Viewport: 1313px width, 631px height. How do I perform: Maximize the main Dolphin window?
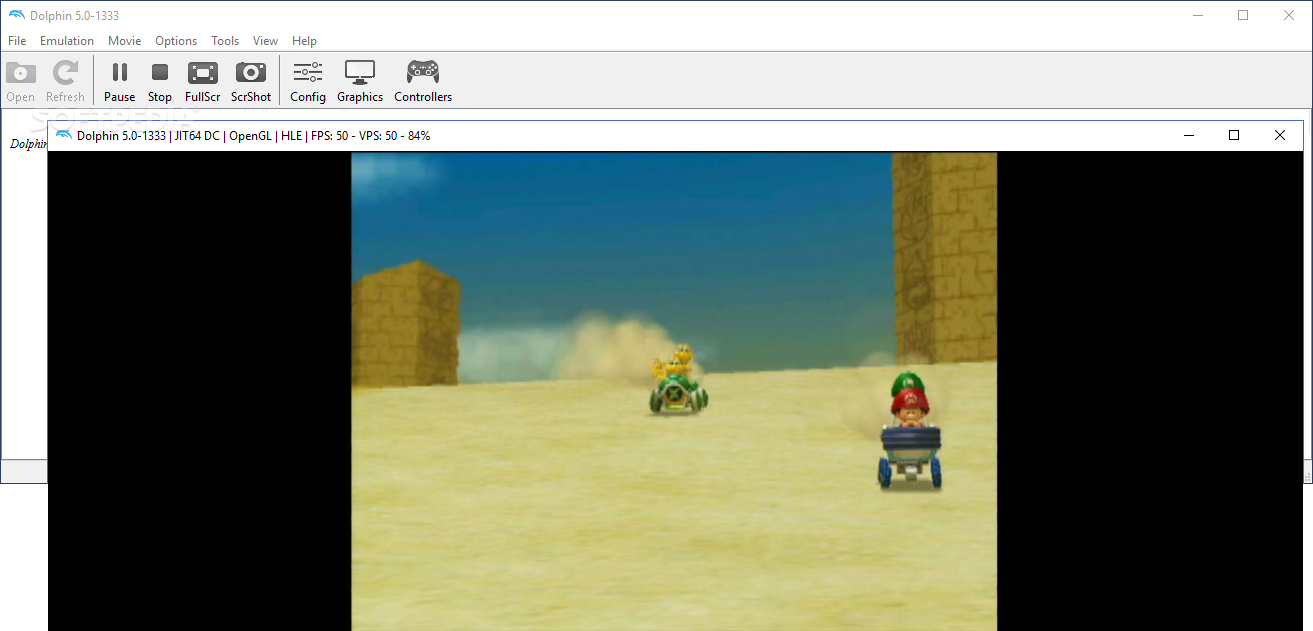click(1243, 15)
